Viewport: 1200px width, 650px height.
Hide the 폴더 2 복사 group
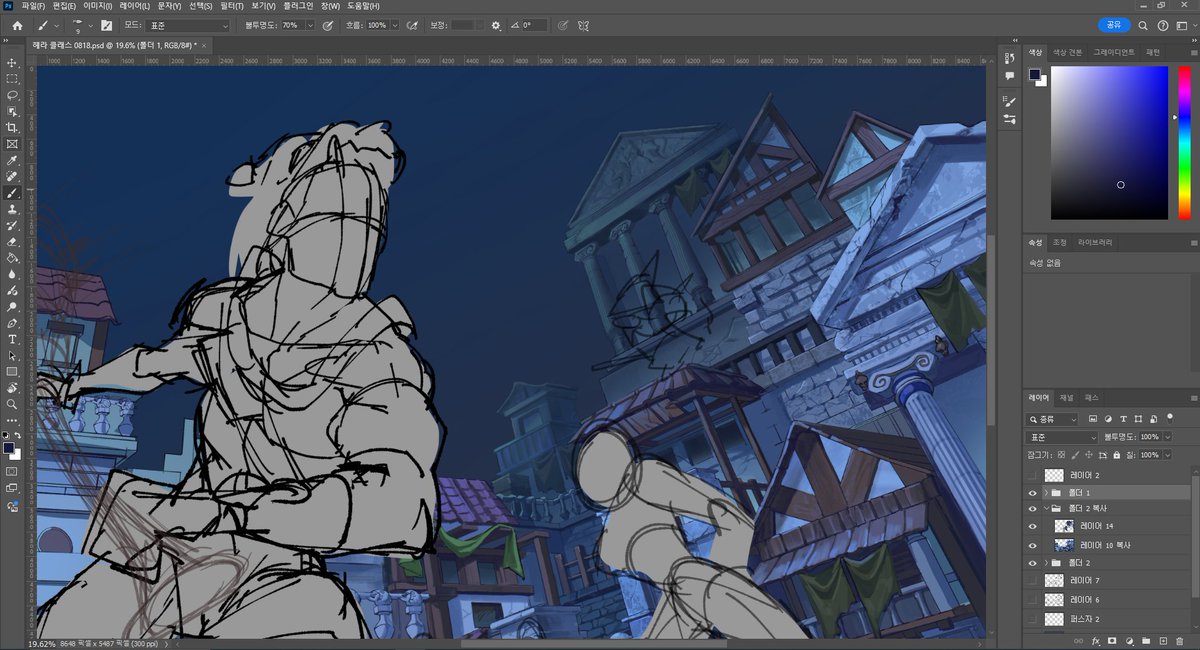coord(1033,508)
